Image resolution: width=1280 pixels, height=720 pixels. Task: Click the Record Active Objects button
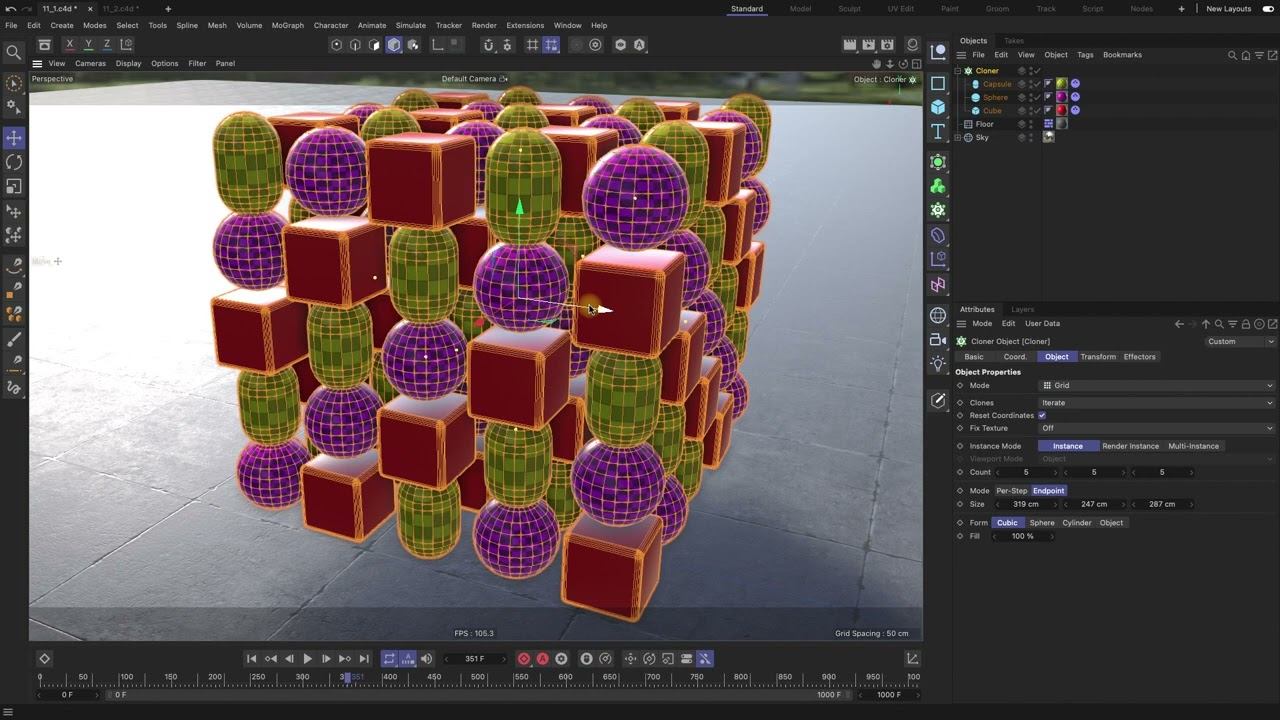point(523,658)
